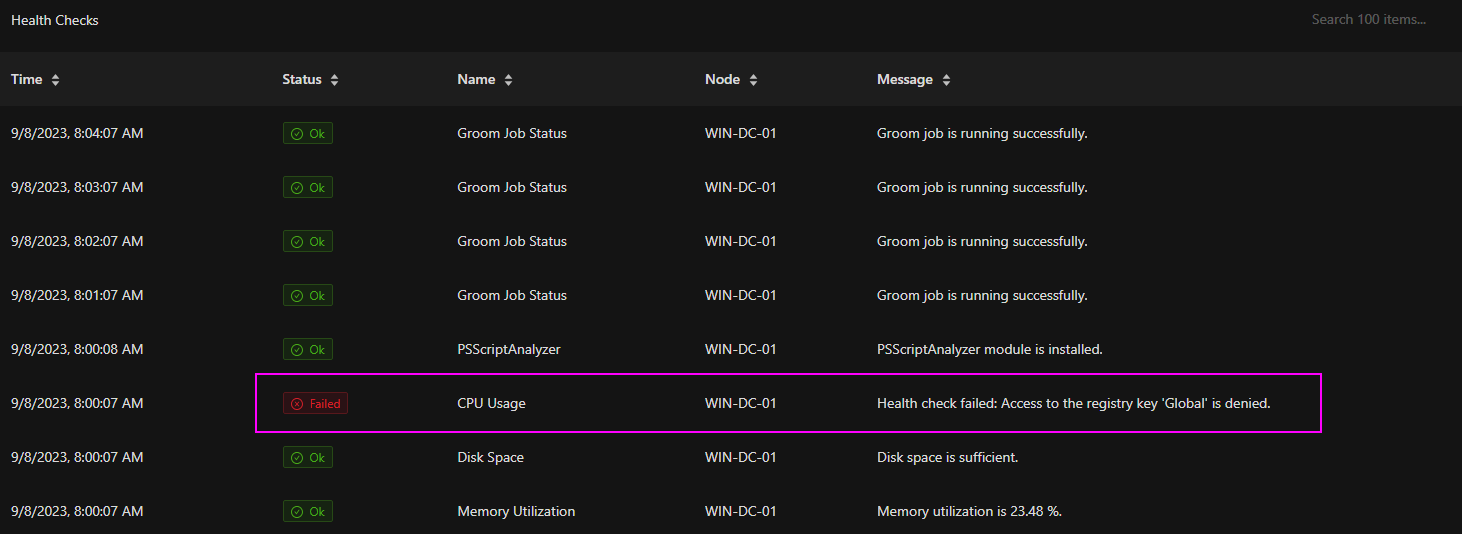1462x534 pixels.
Task: Click Ok badge for Disk Space row
Action: pyautogui.click(x=308, y=458)
